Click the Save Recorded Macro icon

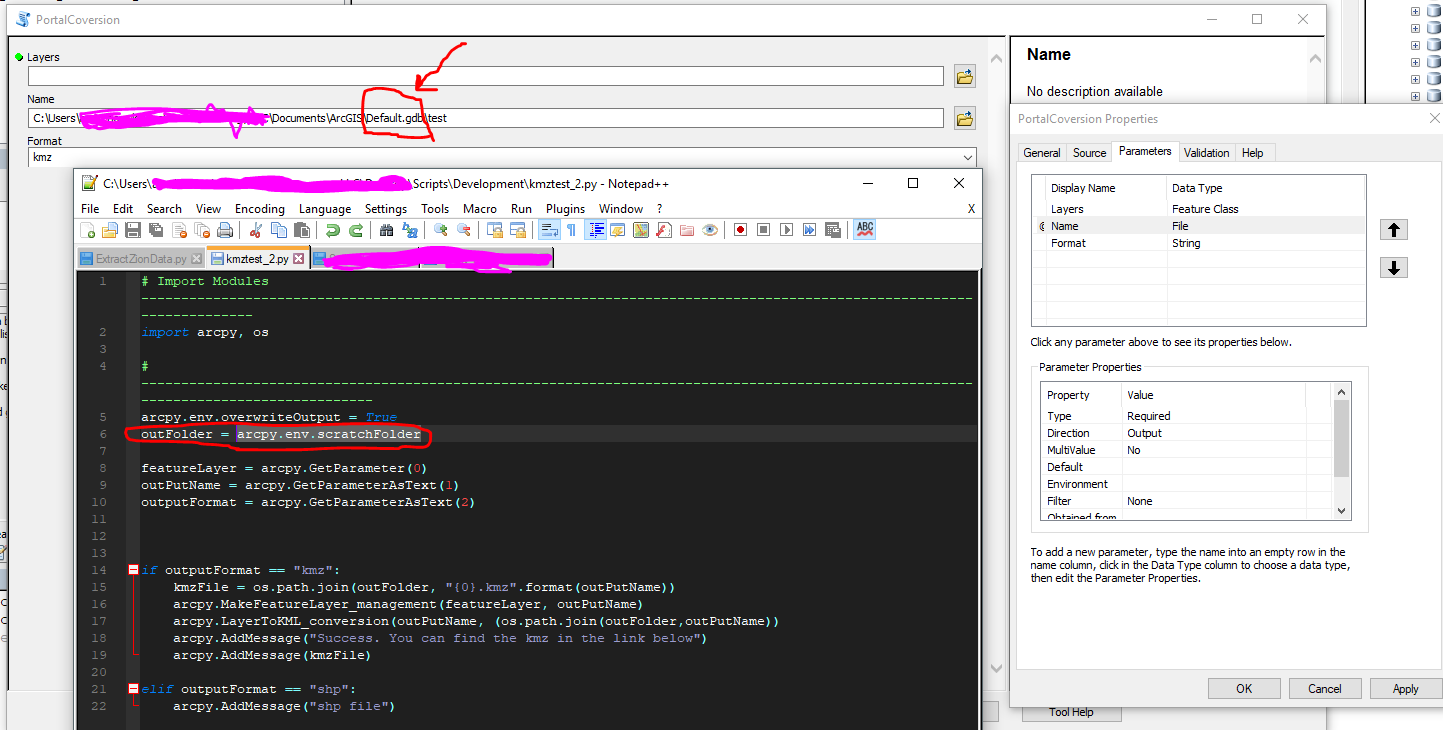tap(833, 230)
